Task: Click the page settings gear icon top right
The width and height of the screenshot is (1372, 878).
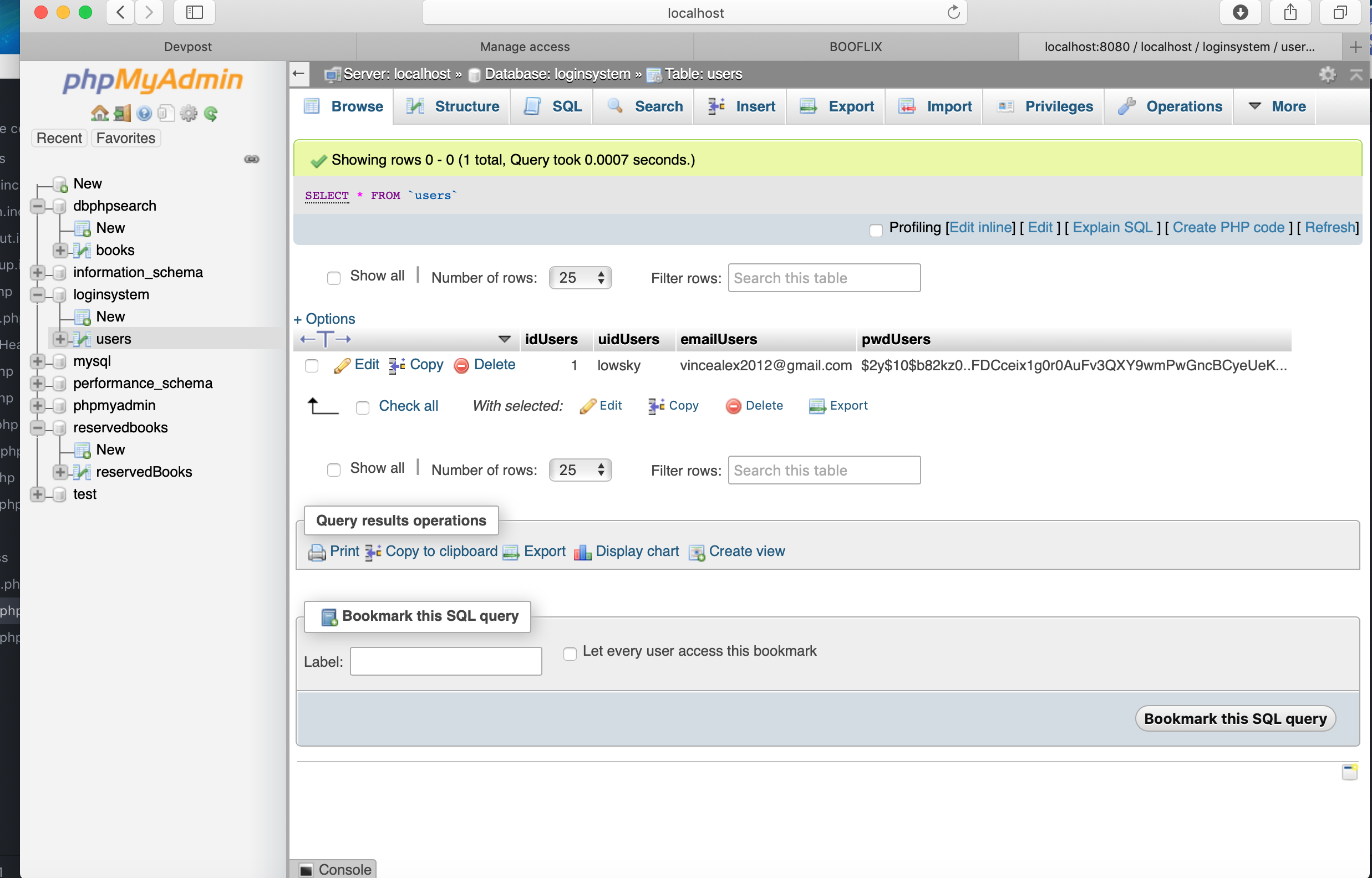Action: click(1327, 75)
